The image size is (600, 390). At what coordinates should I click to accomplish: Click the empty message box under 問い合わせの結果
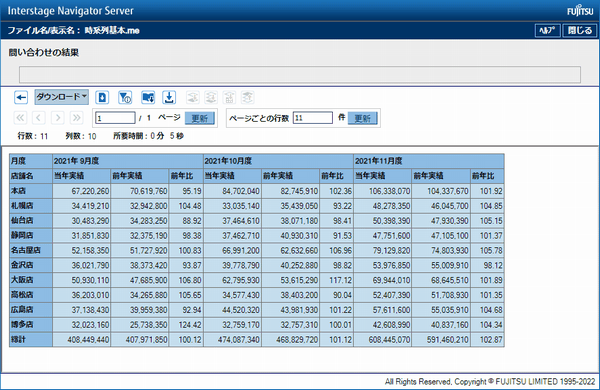tap(300, 75)
